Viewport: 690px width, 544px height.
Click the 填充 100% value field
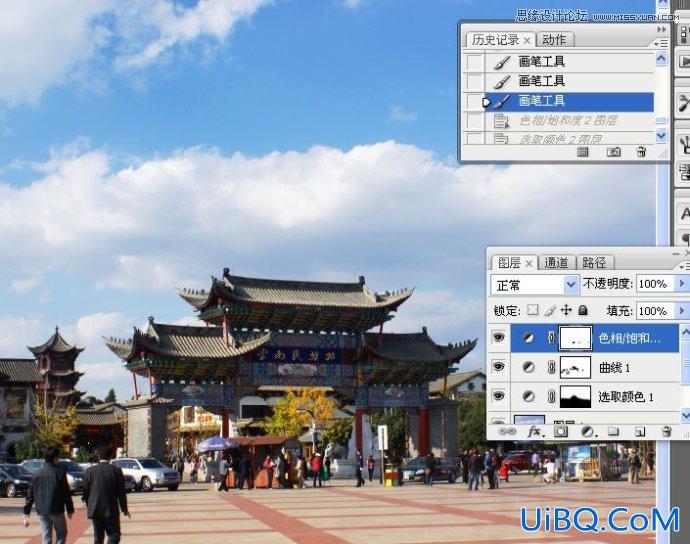(x=655, y=311)
